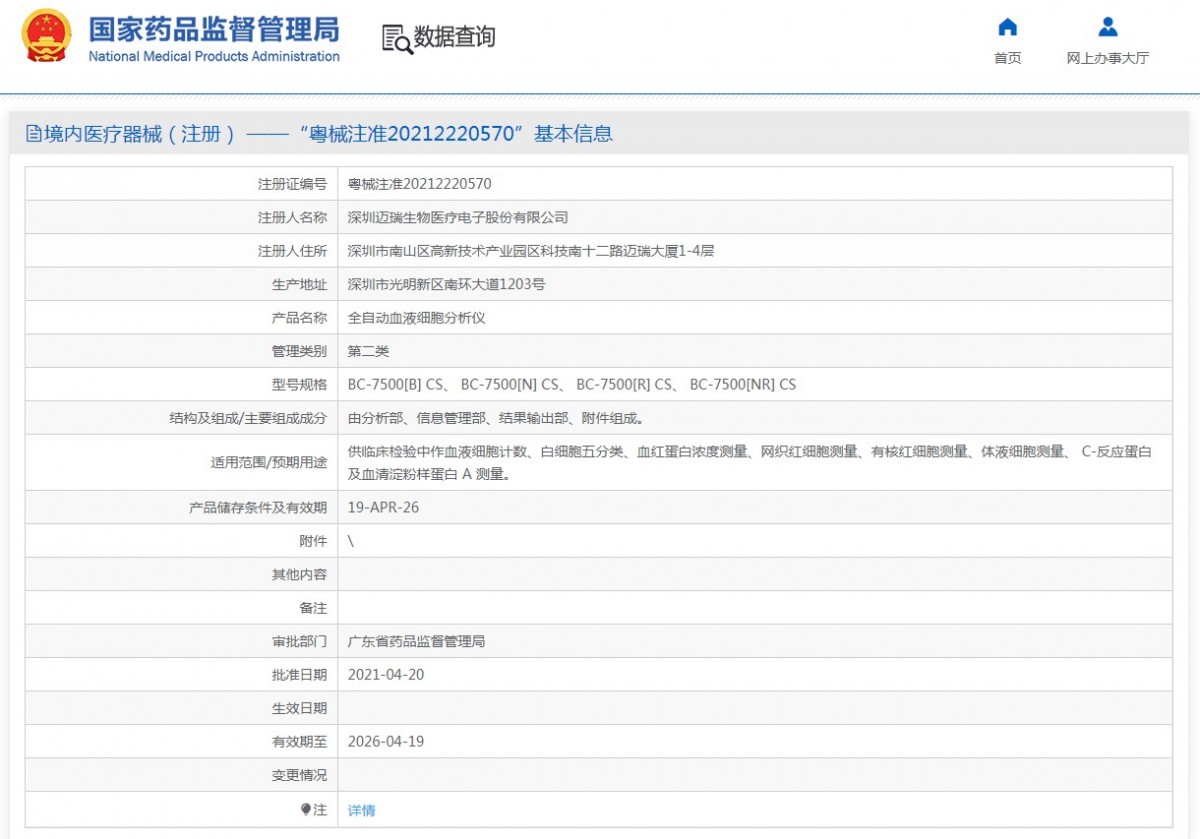Click the product name 全自动血液细胞分析仪
The width and height of the screenshot is (1200, 839).
tap(416, 318)
